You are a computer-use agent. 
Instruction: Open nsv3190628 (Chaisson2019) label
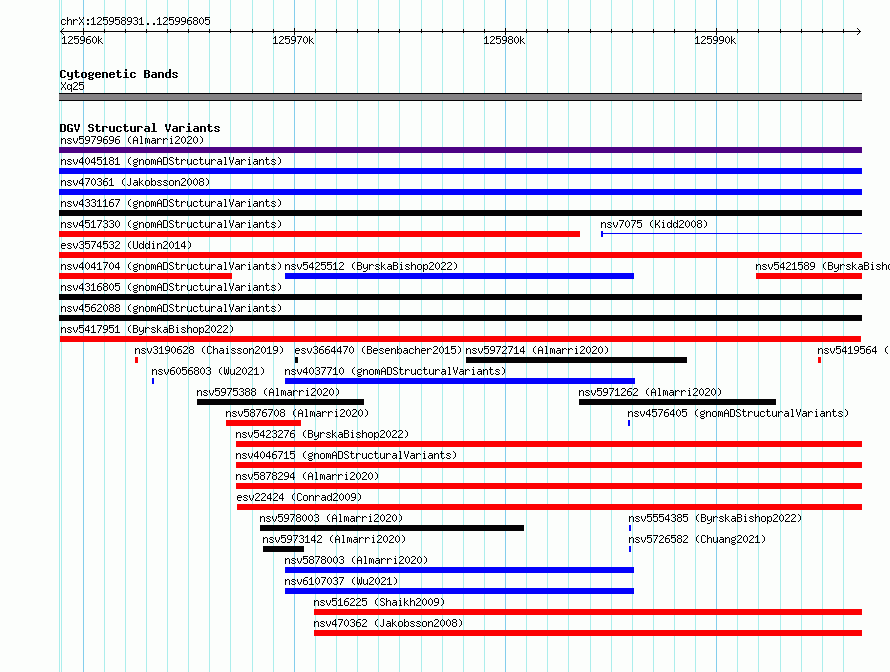(x=209, y=350)
